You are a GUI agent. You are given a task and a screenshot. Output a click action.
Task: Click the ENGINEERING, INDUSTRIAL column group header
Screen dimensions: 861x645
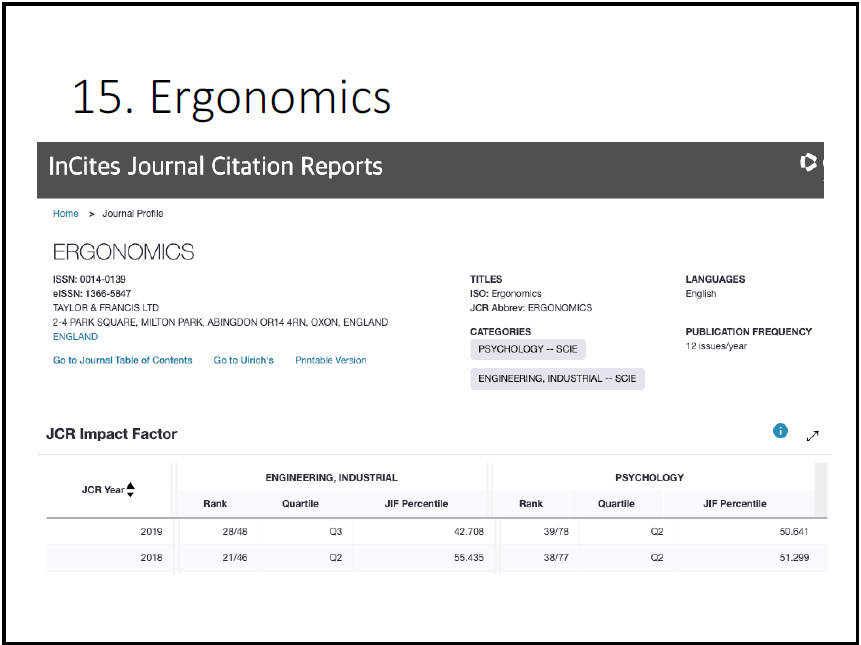point(331,478)
